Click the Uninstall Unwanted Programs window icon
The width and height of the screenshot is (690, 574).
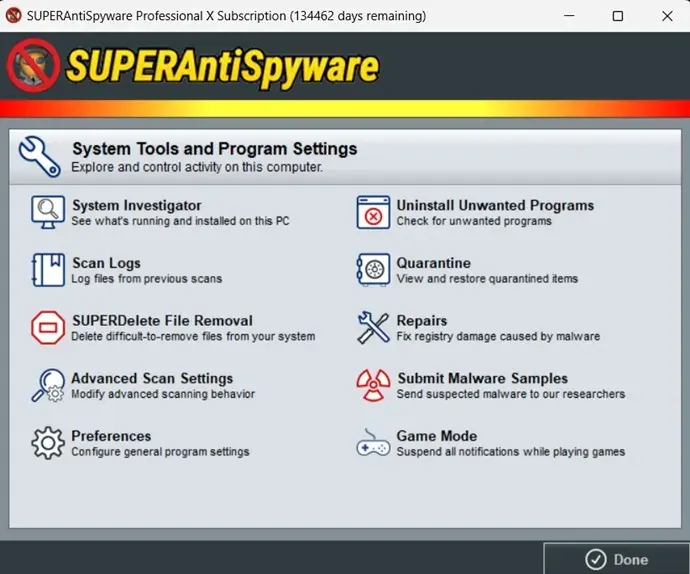pyautogui.click(x=373, y=212)
